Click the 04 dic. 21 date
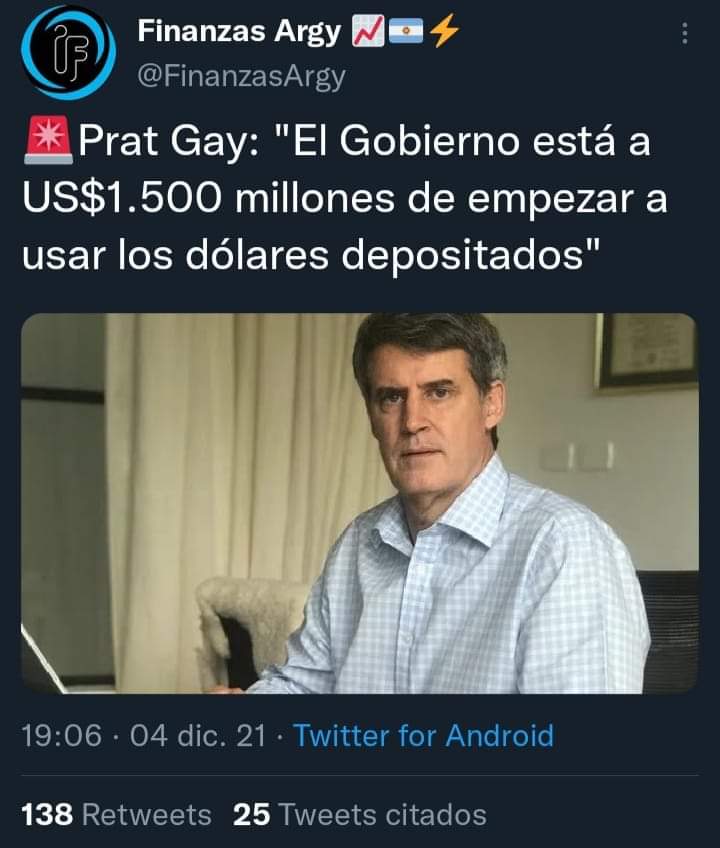This screenshot has width=720, height=848. tap(198, 736)
